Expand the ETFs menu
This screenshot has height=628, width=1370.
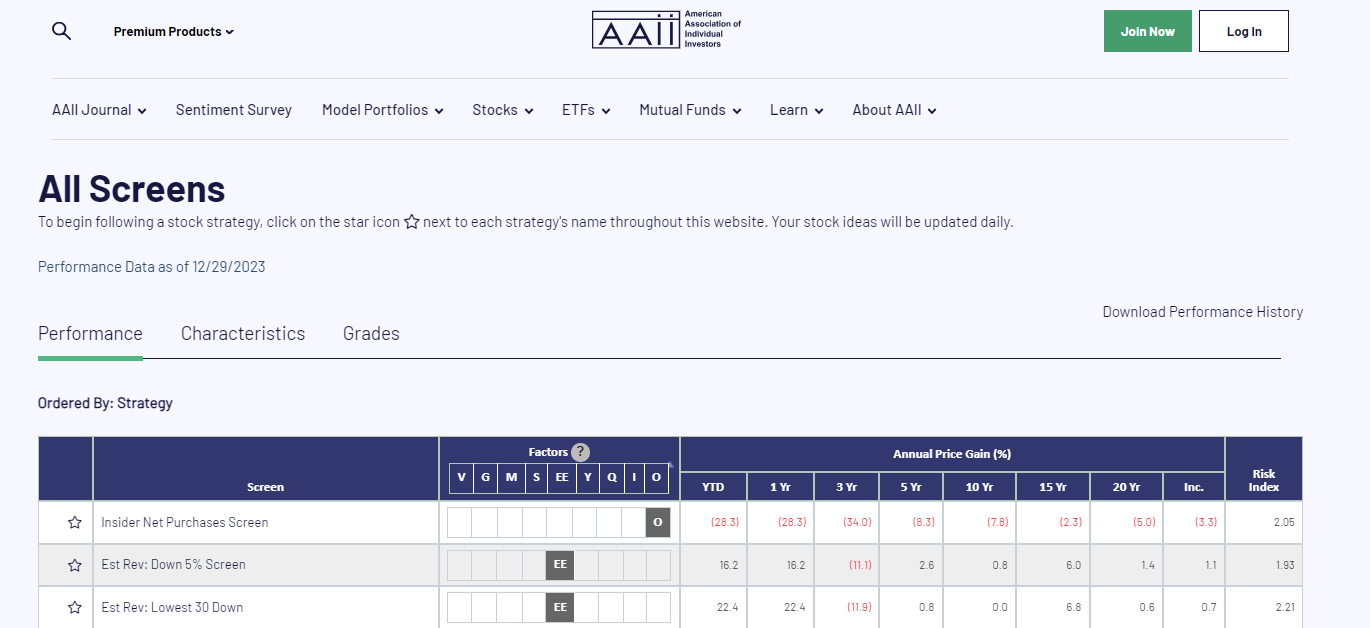(586, 110)
